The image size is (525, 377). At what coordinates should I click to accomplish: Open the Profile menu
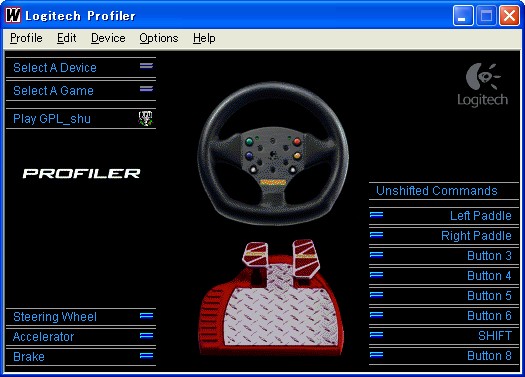[26, 38]
